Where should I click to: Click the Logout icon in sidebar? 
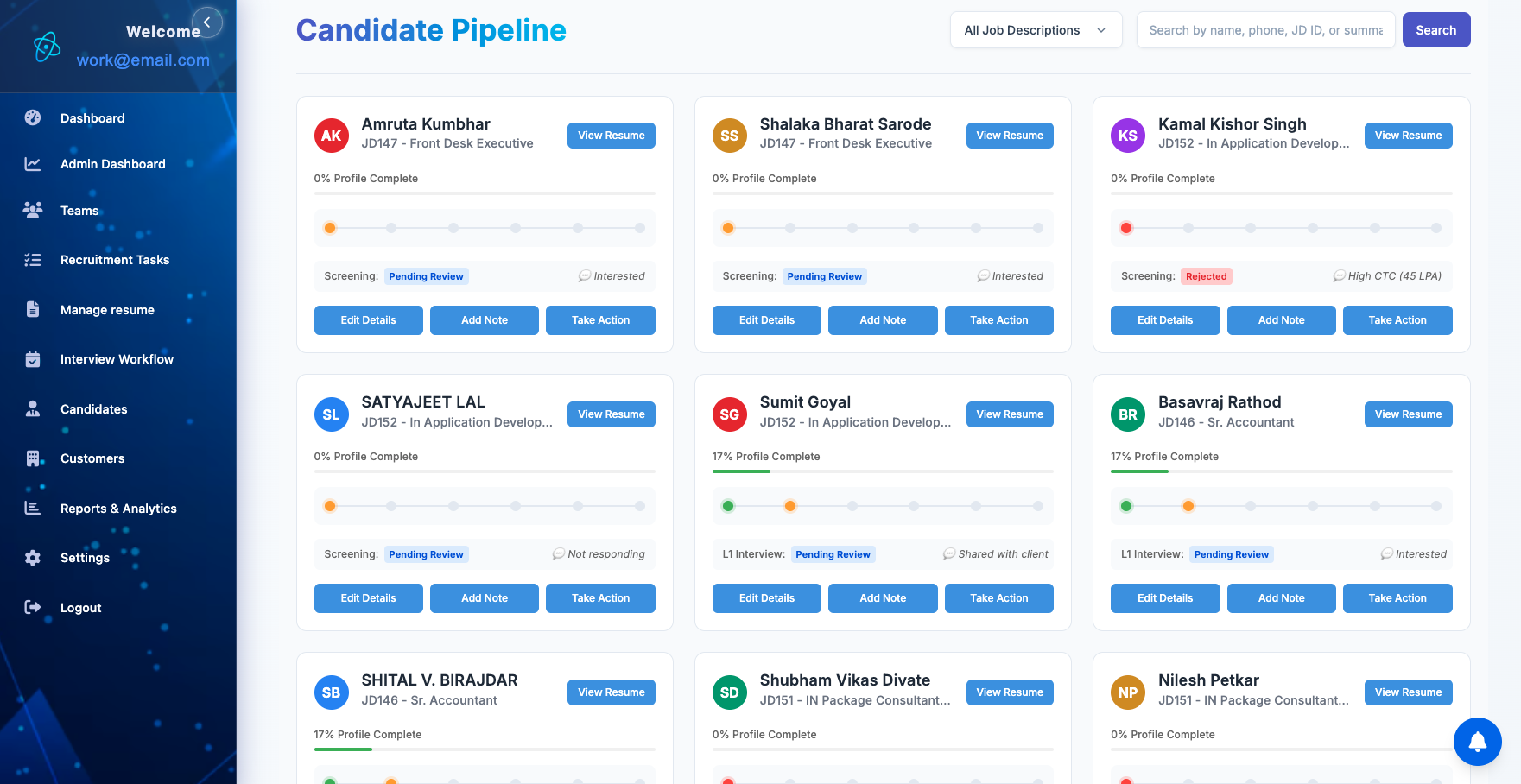33,607
